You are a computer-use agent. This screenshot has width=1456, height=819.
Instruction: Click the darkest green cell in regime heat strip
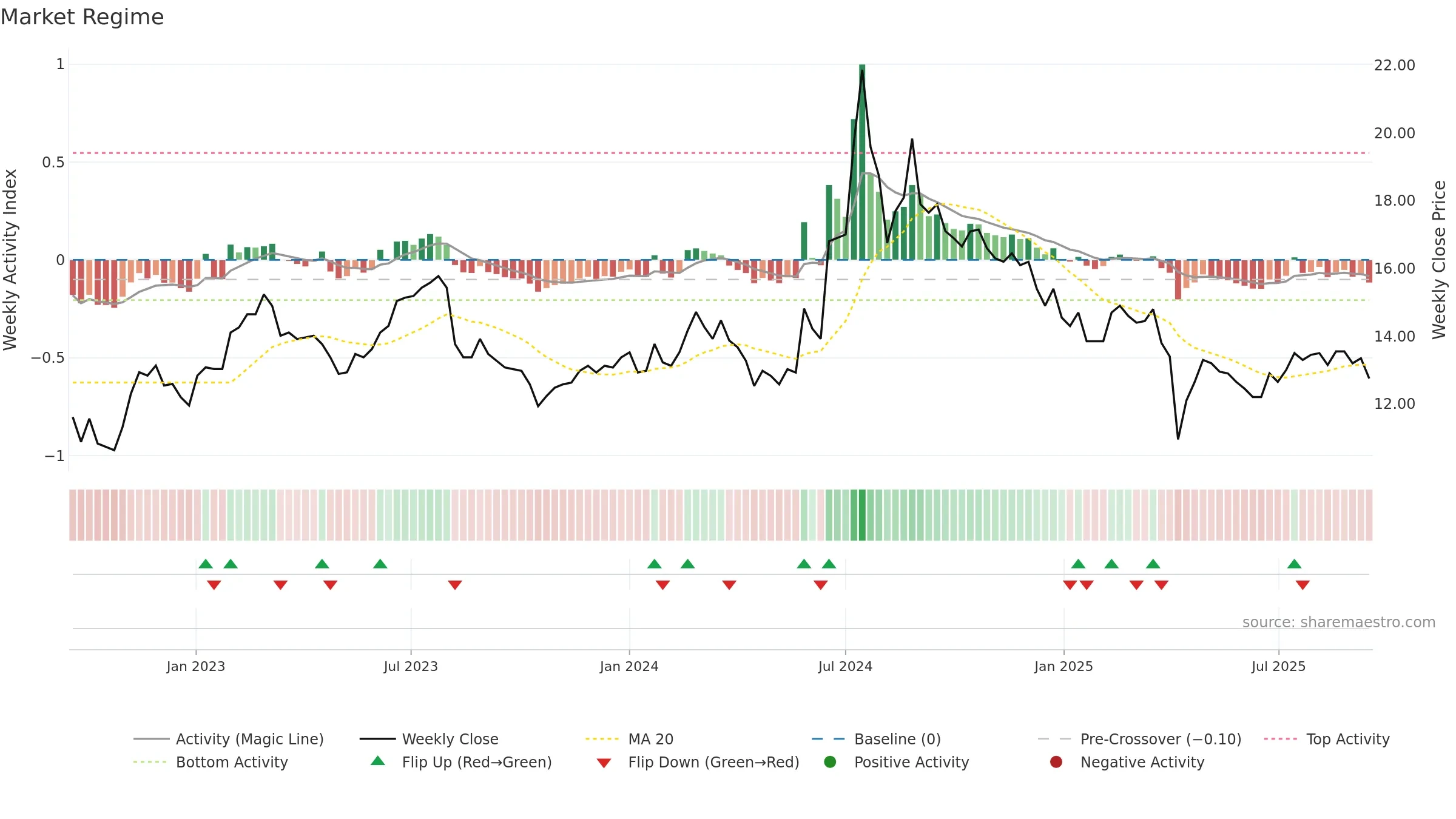pos(862,515)
